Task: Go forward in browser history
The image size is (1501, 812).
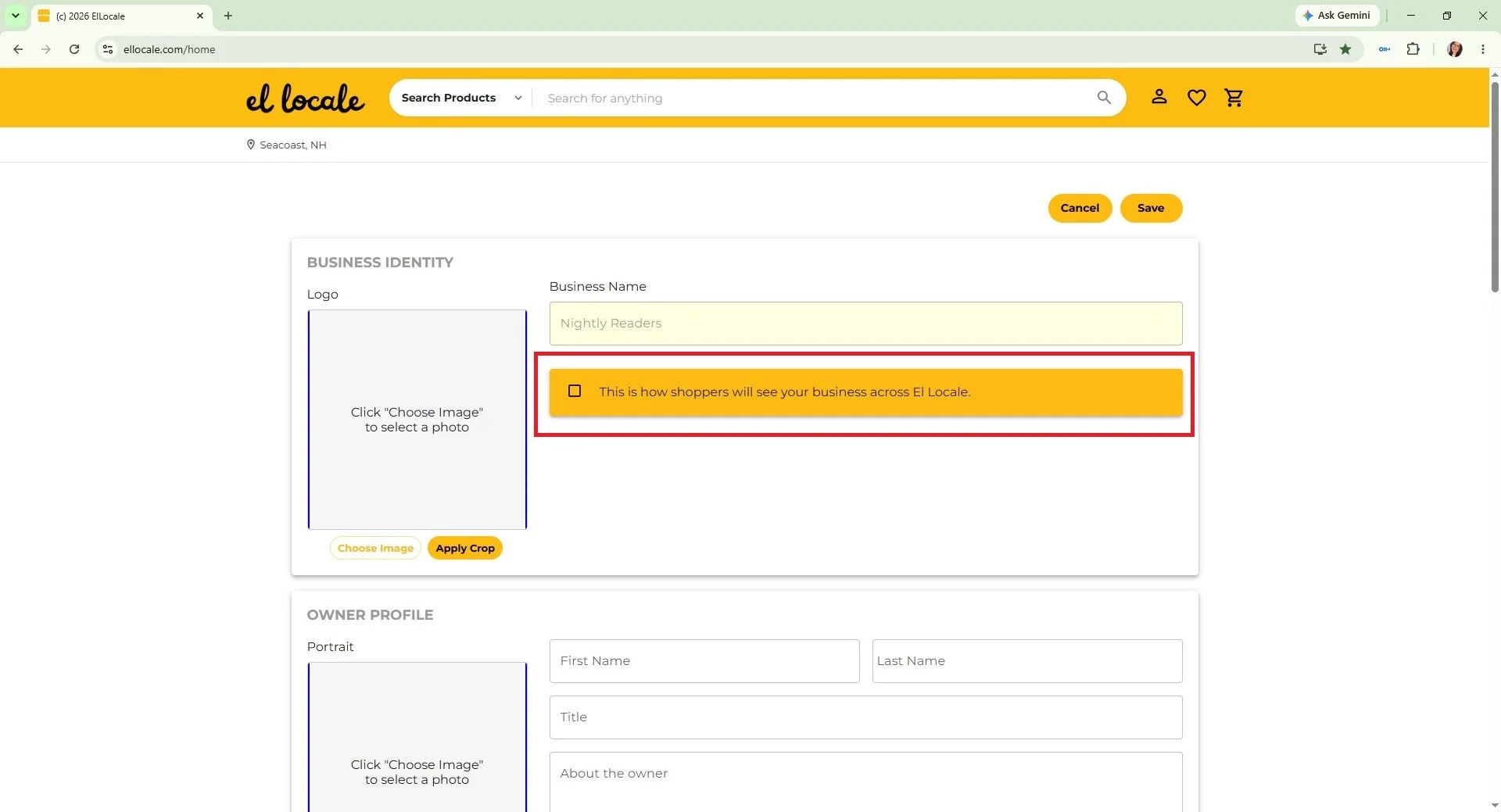Action: pos(46,49)
